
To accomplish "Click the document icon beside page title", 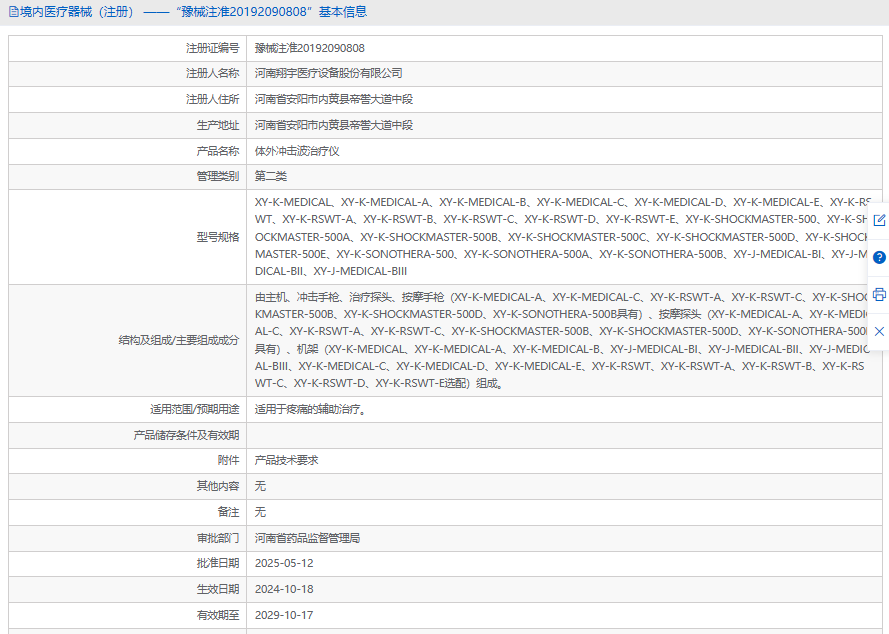I will point(13,12).
